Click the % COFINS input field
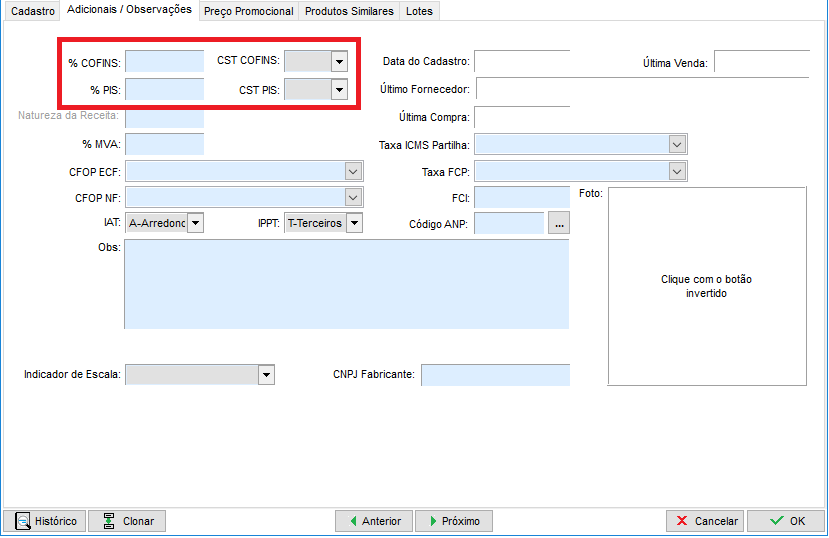 tap(164, 62)
